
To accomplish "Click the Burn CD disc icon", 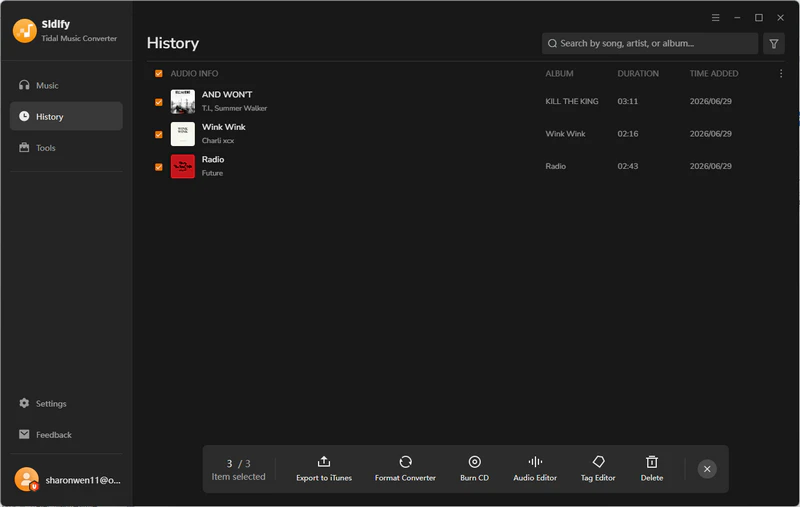I will click(474, 462).
